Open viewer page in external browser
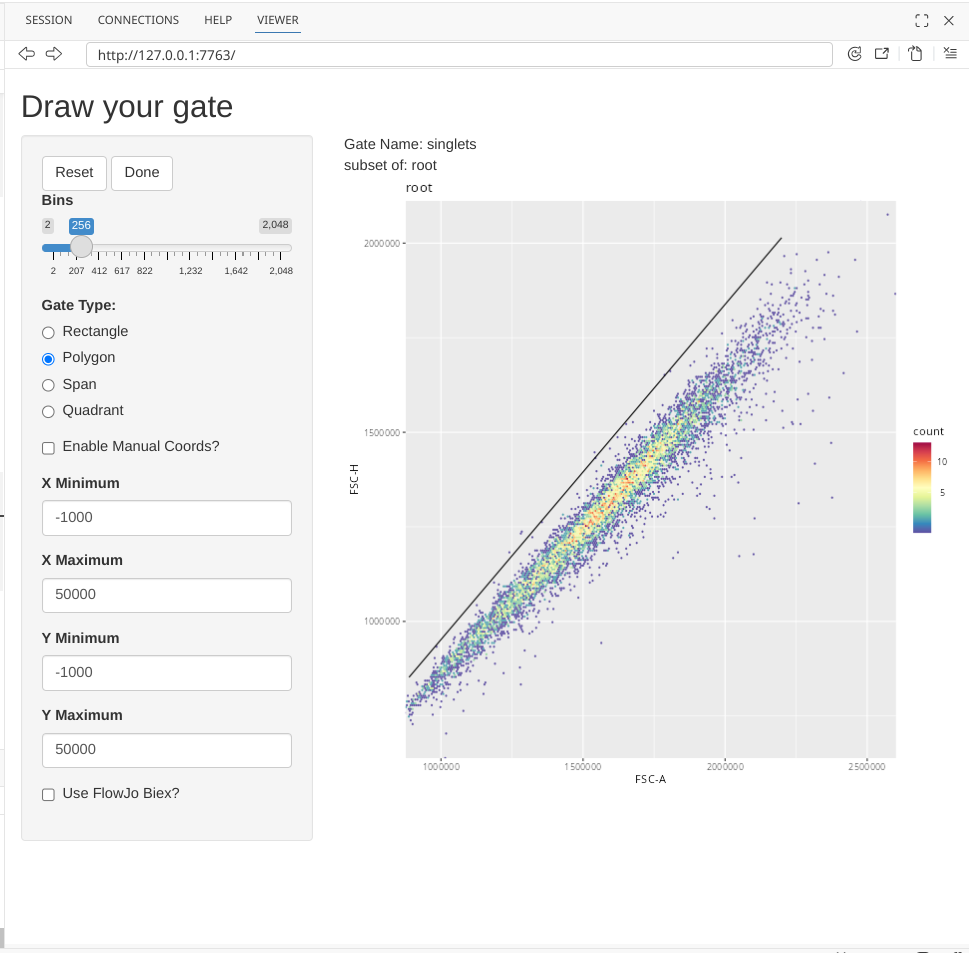Viewport: 969px width, 953px height. pyautogui.click(x=882, y=54)
